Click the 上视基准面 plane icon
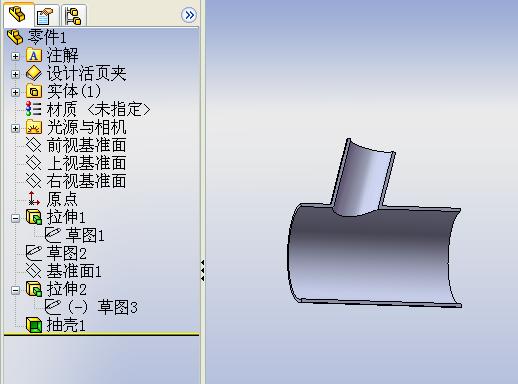 point(34,163)
